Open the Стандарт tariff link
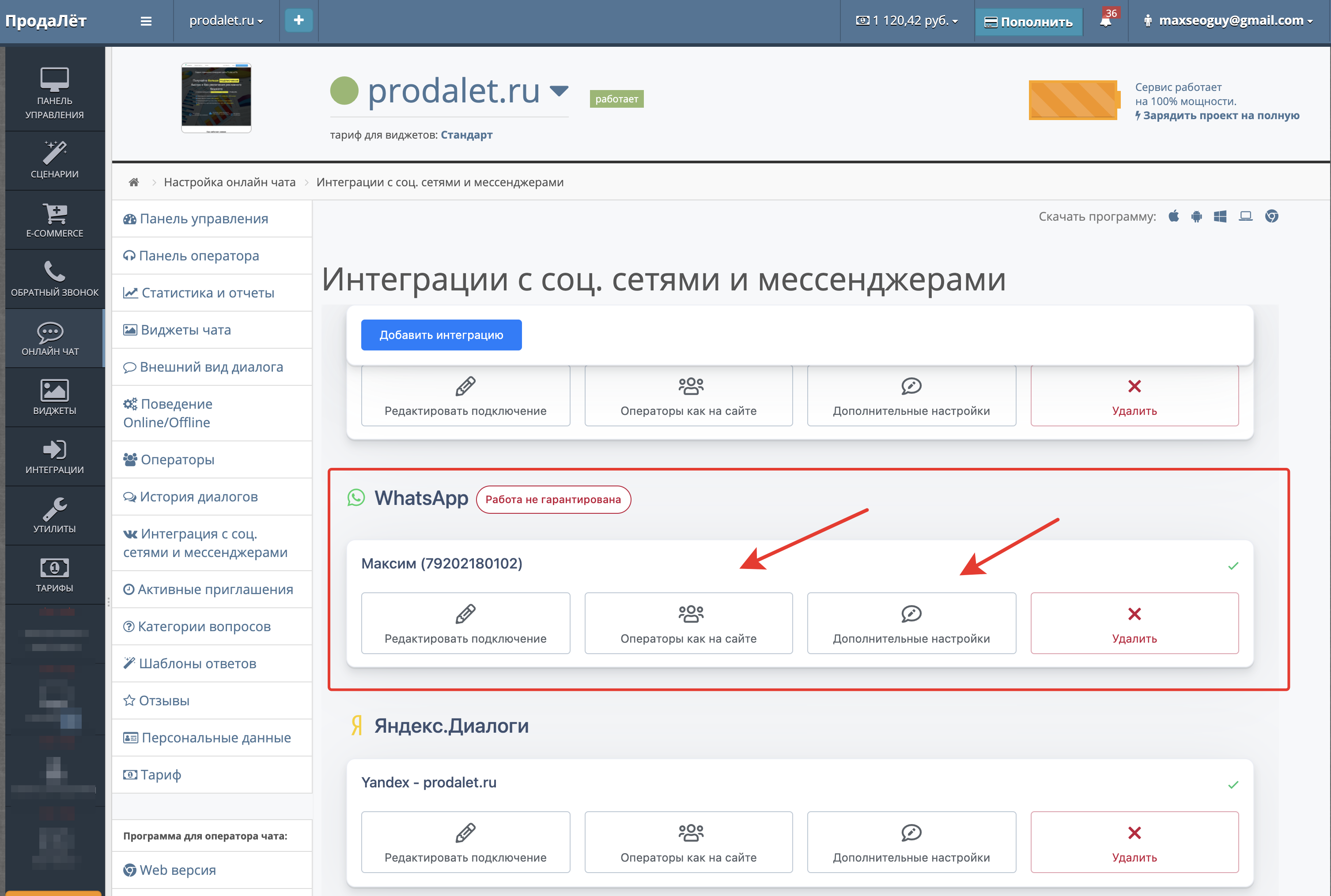 pyautogui.click(x=466, y=135)
